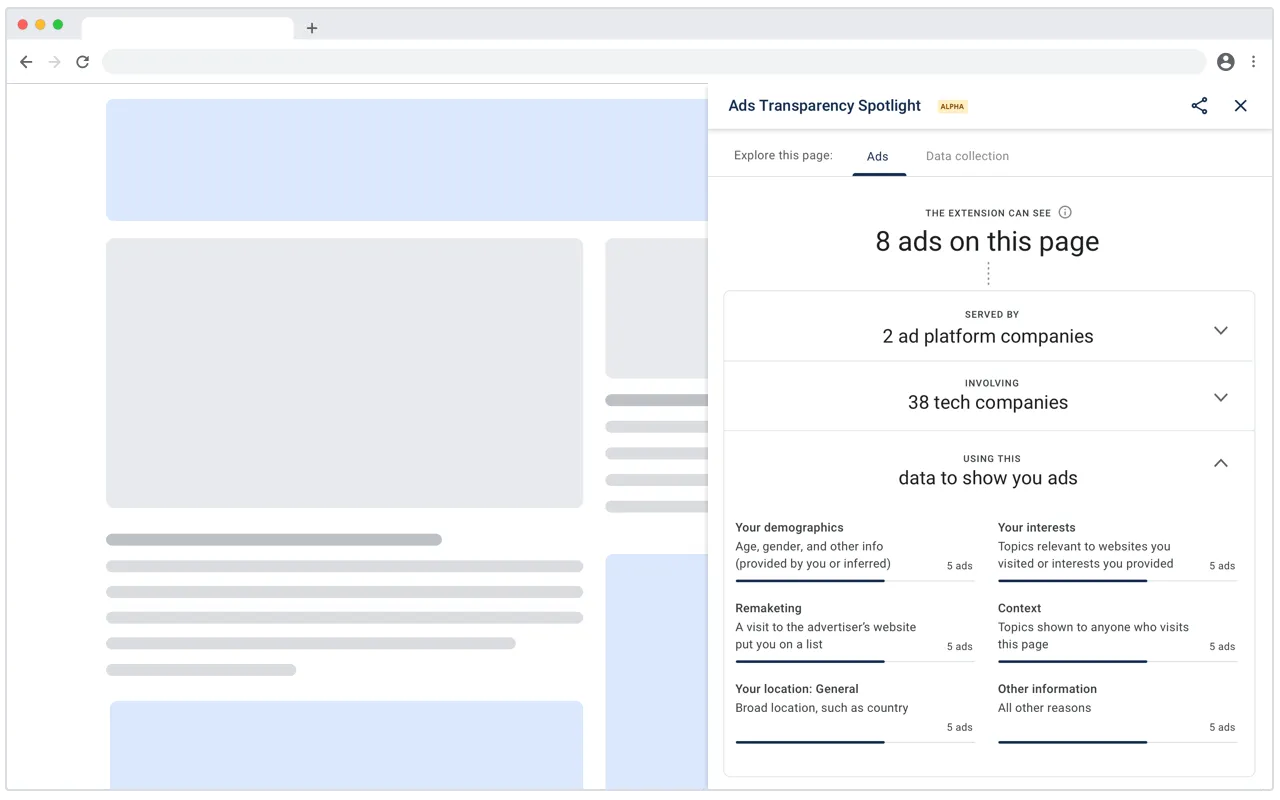The width and height of the screenshot is (1280, 800).
Task: Go back using the browser back arrow
Action: pyautogui.click(x=26, y=61)
